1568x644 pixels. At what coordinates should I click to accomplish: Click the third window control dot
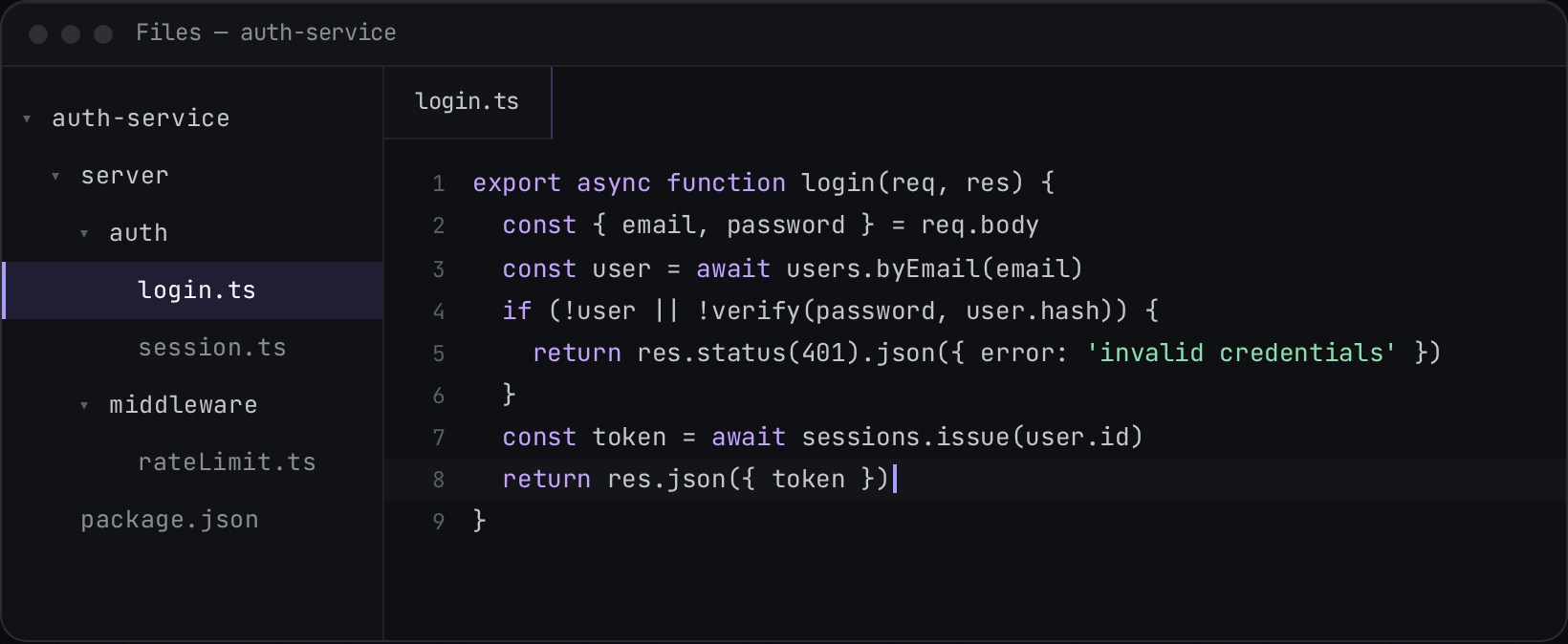coord(103,34)
